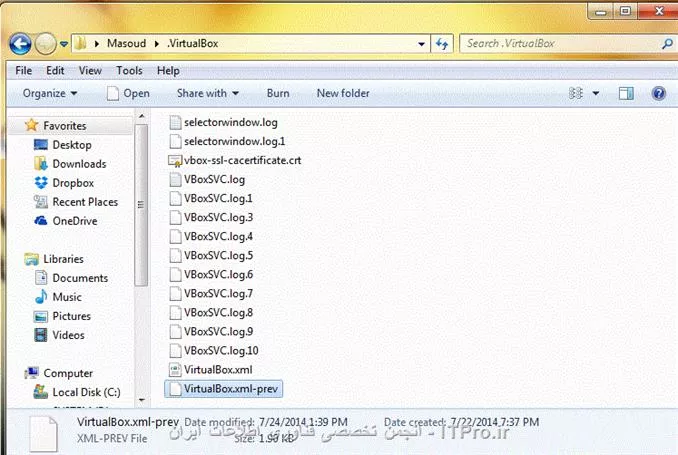Click the Change your view icon

pos(576,93)
